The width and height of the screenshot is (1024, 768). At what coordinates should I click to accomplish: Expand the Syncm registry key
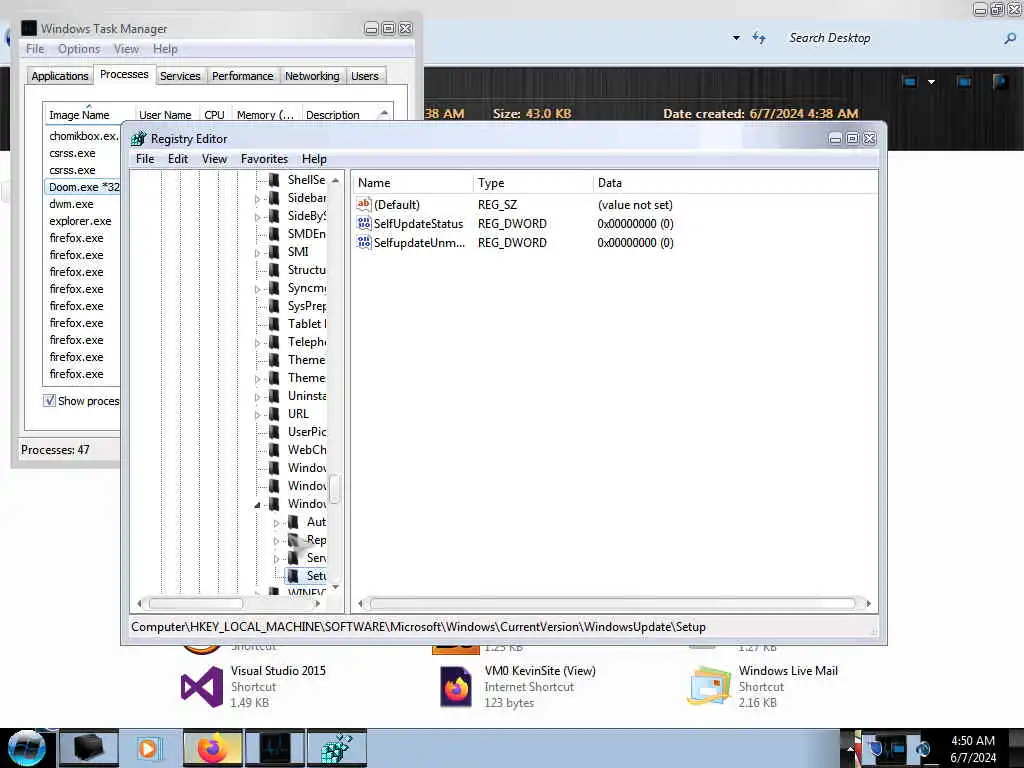pos(257,289)
